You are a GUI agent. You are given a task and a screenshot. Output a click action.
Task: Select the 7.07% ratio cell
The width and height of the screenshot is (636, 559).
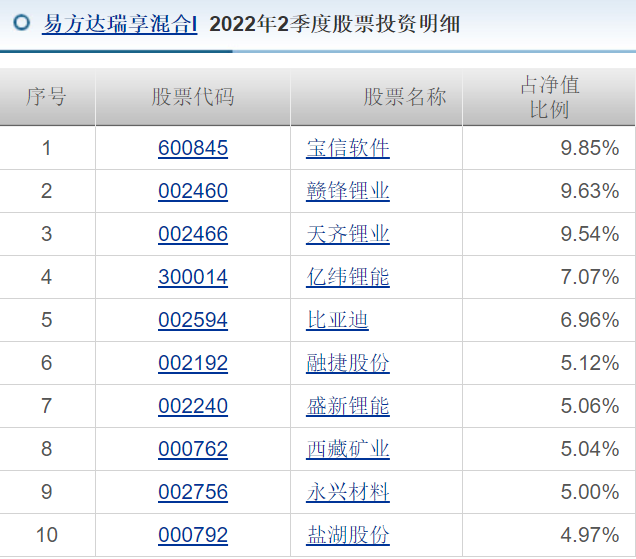click(x=549, y=277)
